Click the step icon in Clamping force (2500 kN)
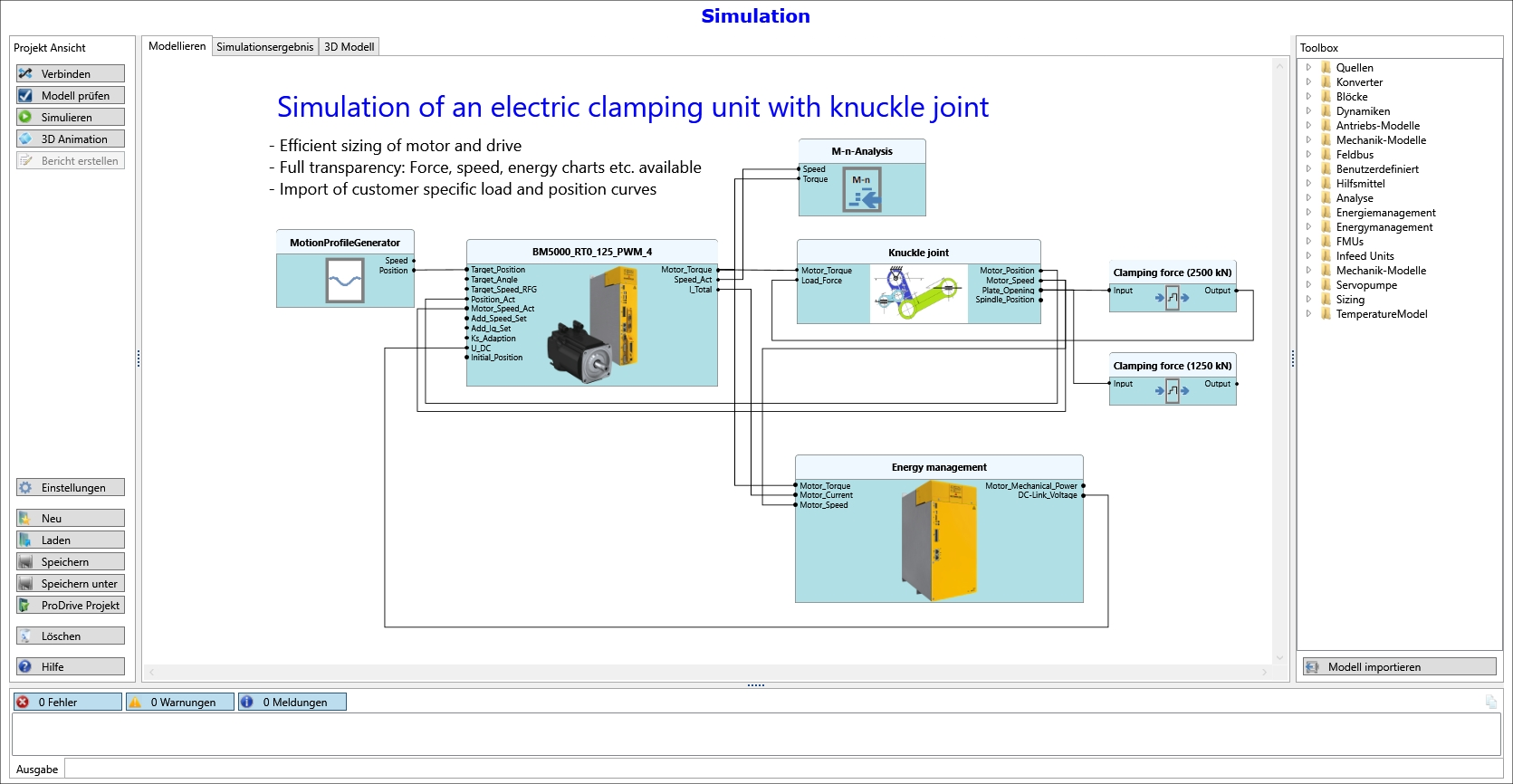1513x784 pixels. pyautogui.click(x=1172, y=298)
